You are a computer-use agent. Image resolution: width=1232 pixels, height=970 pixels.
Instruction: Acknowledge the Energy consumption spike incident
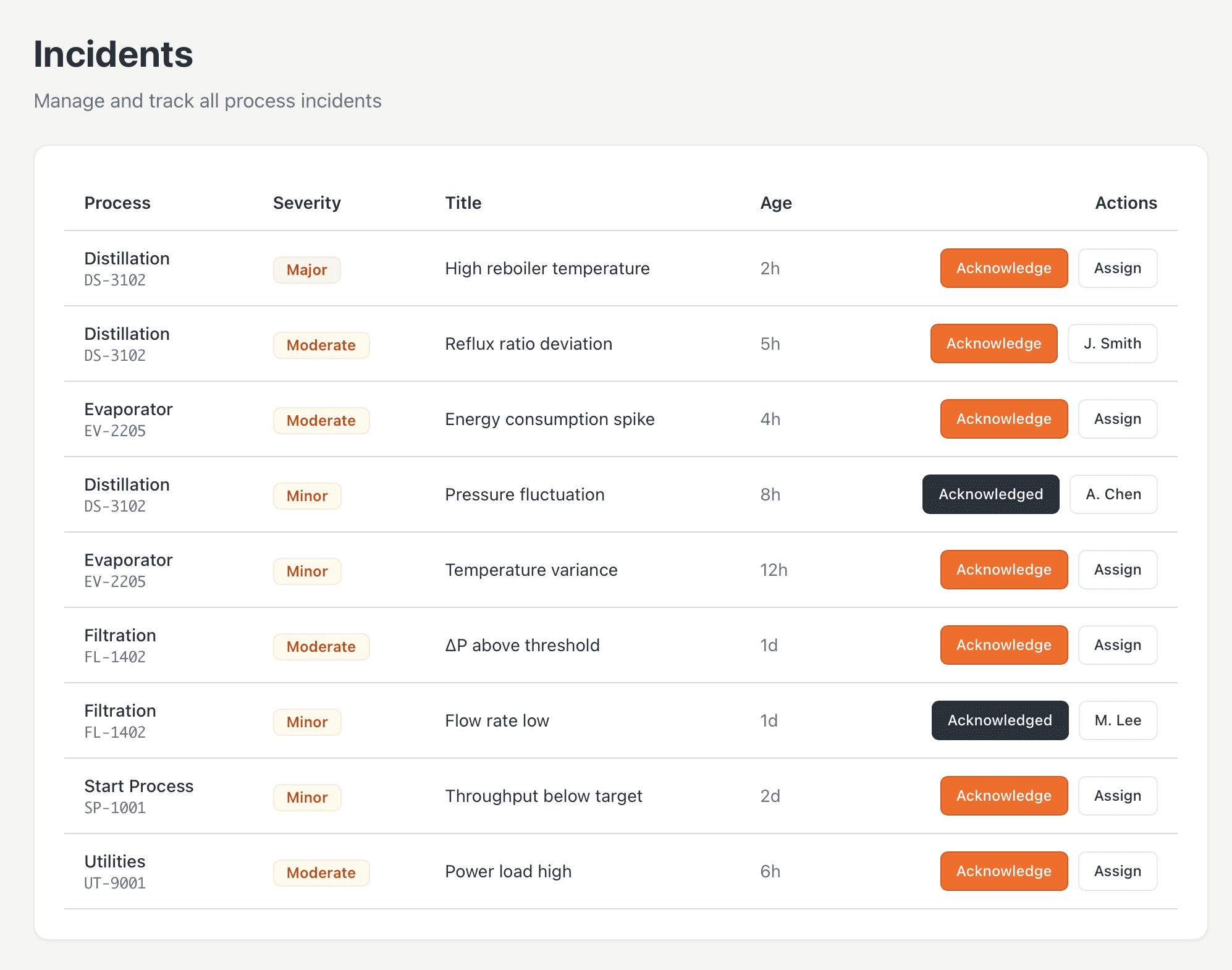[x=1003, y=419]
